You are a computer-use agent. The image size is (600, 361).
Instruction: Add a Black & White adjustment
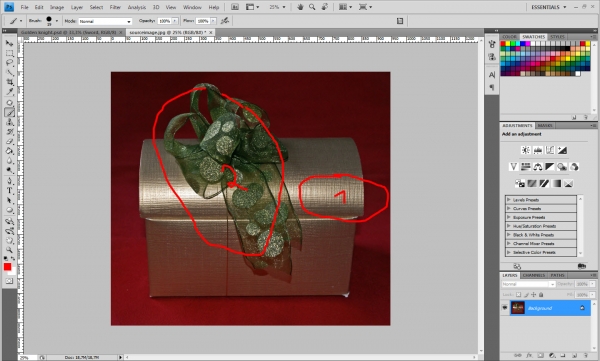[x=550, y=167]
